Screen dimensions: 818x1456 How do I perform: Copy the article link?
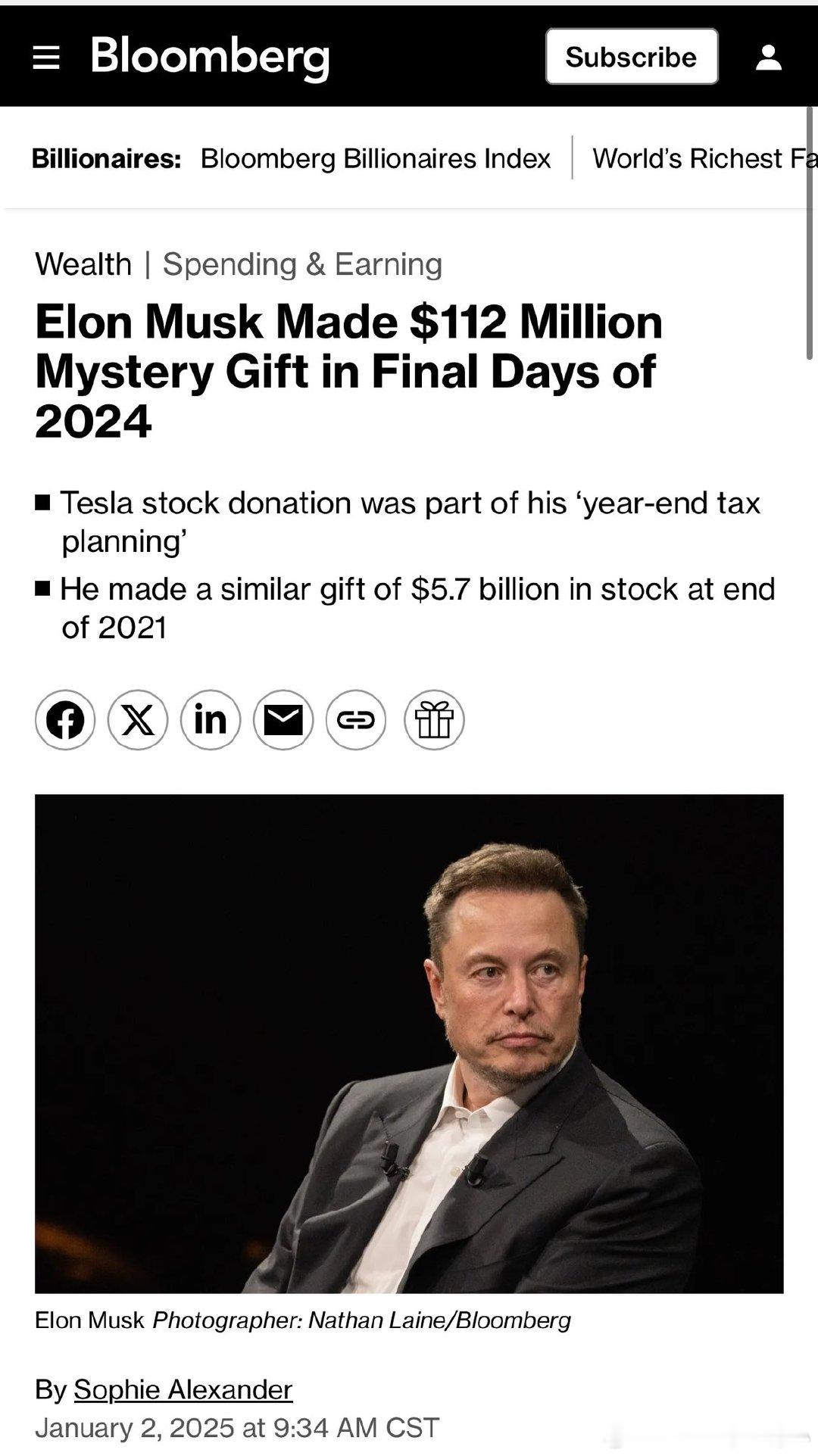pos(357,720)
